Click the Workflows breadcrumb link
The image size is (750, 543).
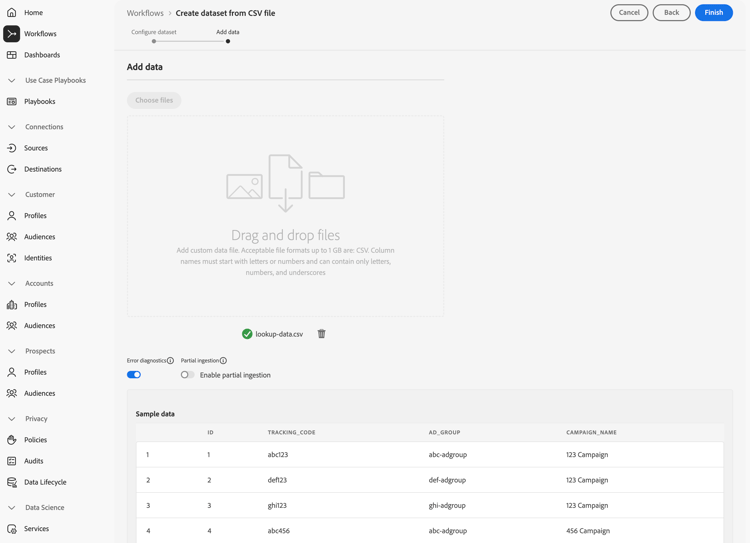click(145, 13)
